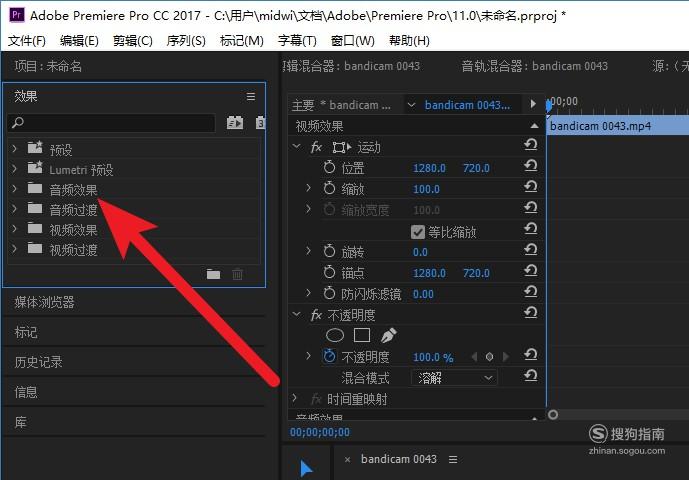Open the 帮助(H) menu
Viewport: 689px width, 480px height.
409,41
